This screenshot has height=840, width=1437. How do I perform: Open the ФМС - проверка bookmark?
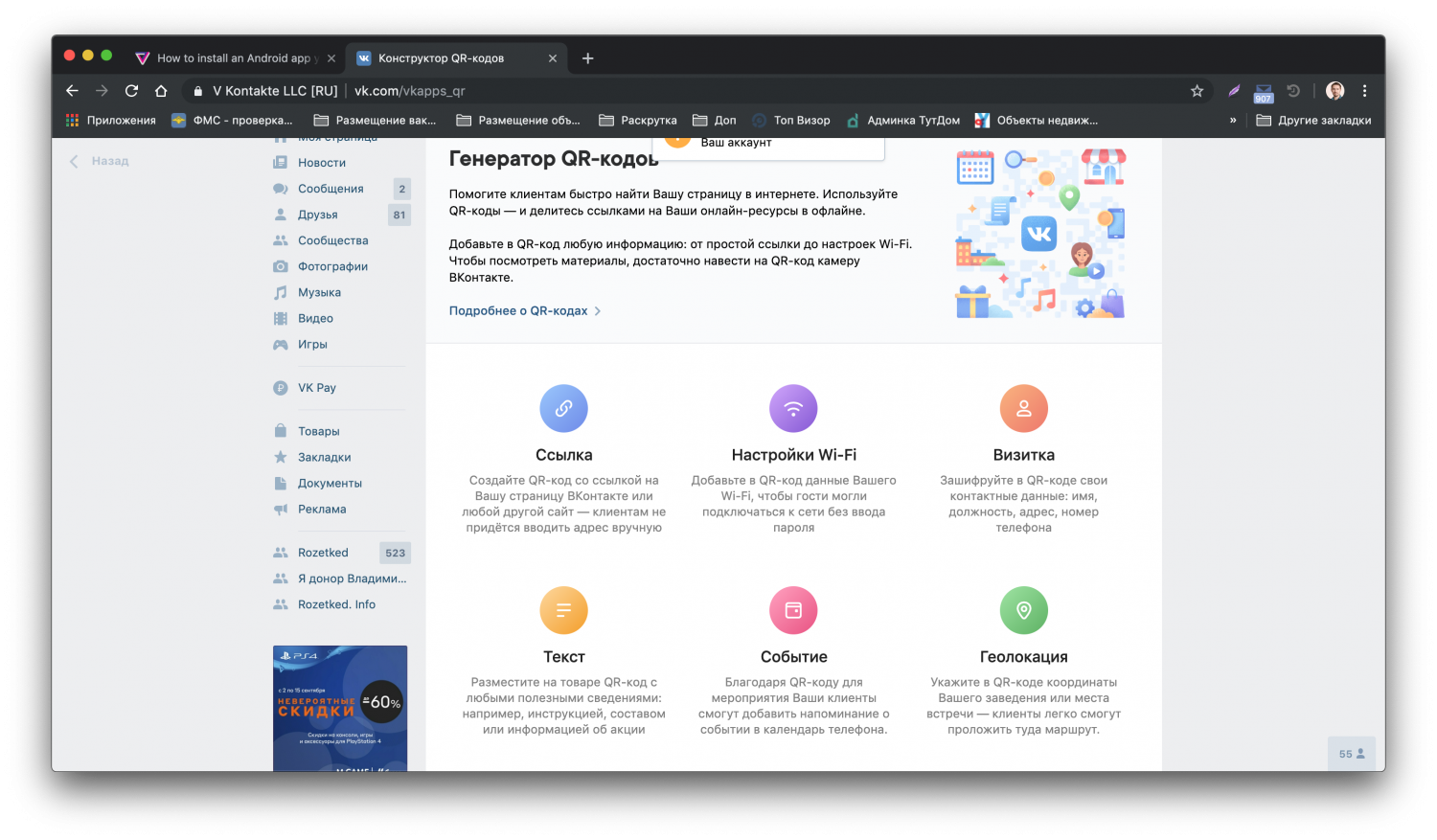[232, 121]
